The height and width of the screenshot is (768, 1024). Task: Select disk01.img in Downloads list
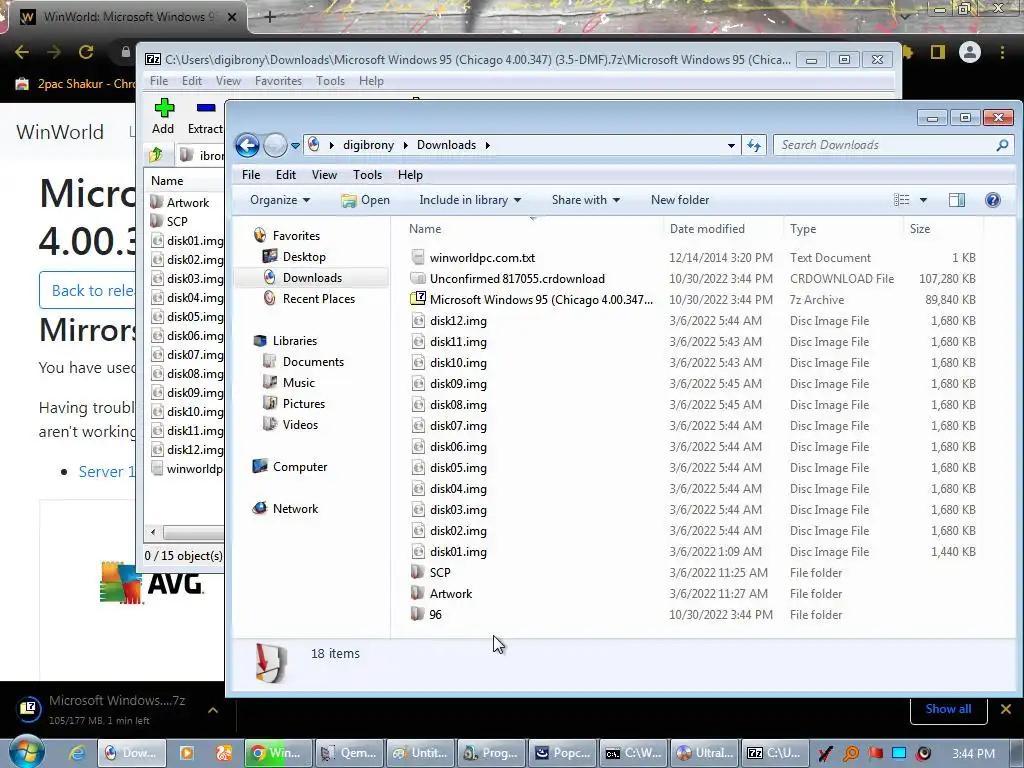click(458, 552)
